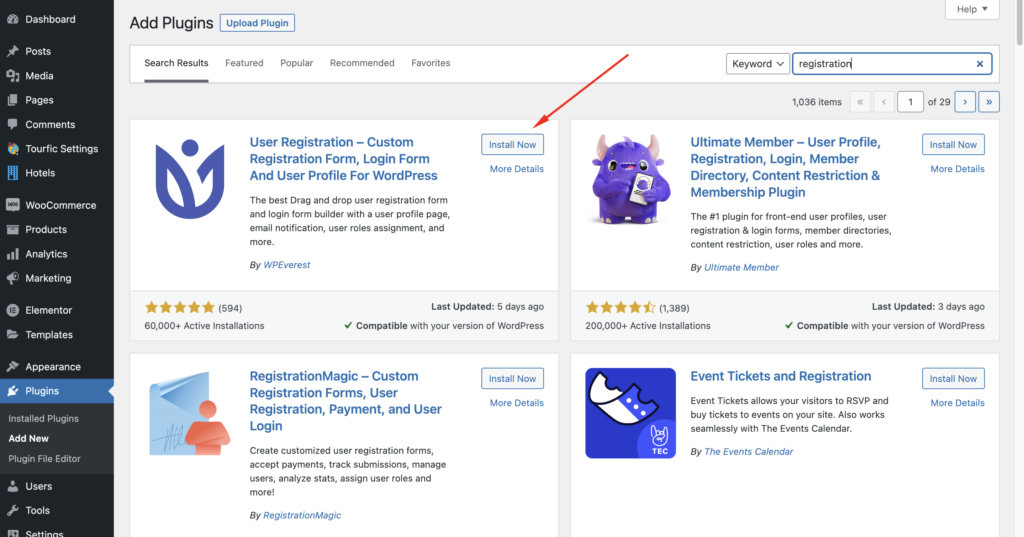Open The Events Calendar author link

(x=748, y=452)
